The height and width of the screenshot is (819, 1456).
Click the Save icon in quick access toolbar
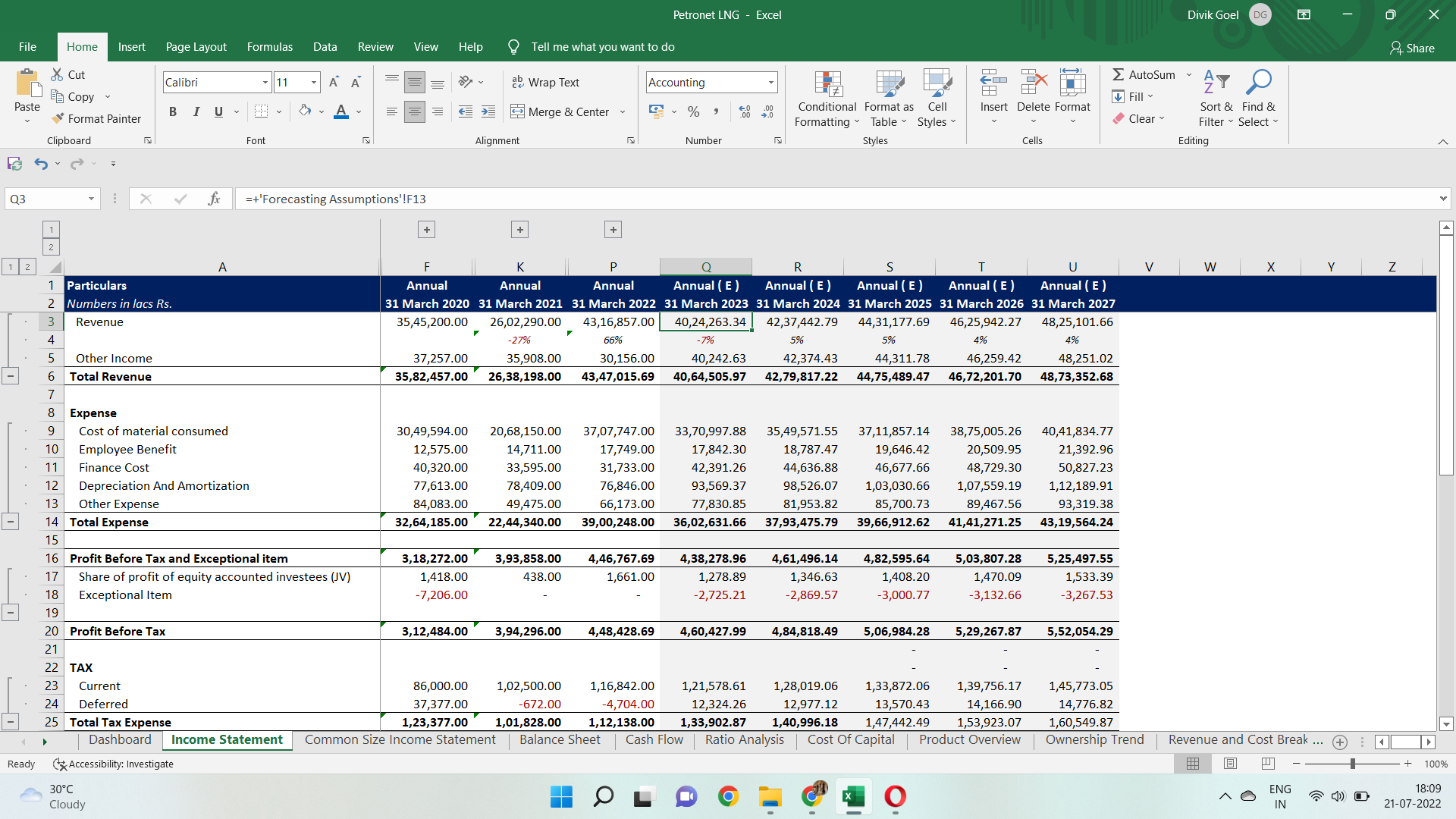tap(14, 163)
